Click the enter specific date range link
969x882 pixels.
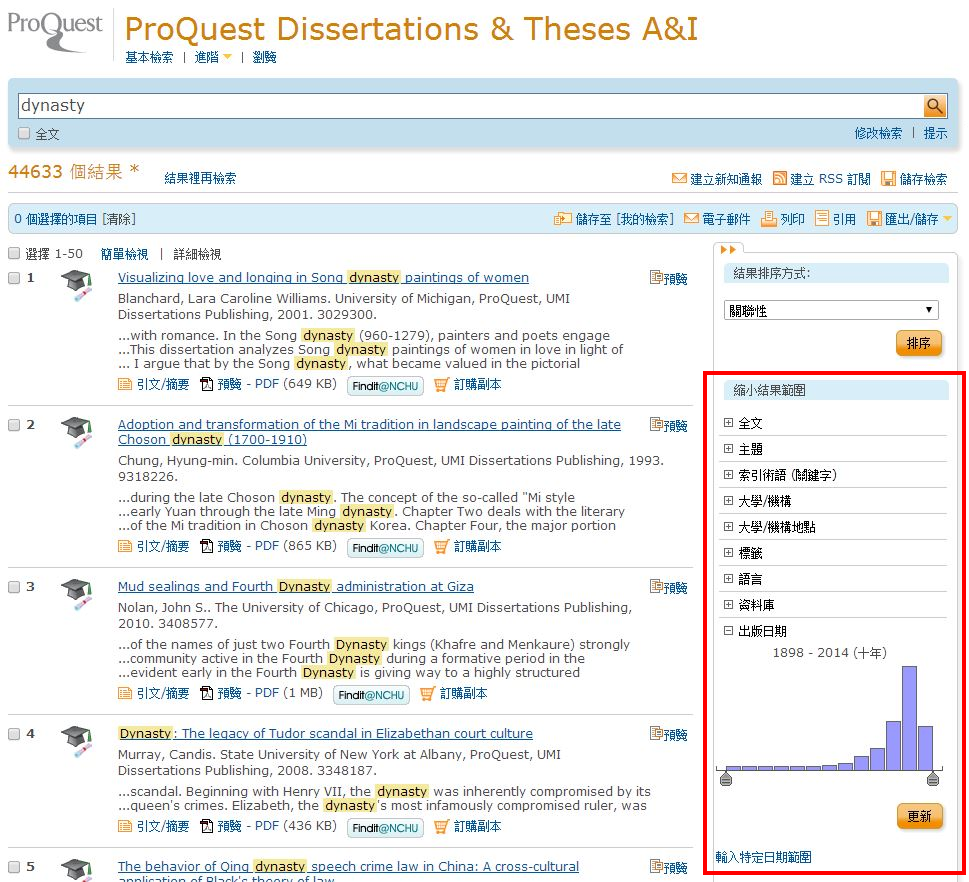763,857
